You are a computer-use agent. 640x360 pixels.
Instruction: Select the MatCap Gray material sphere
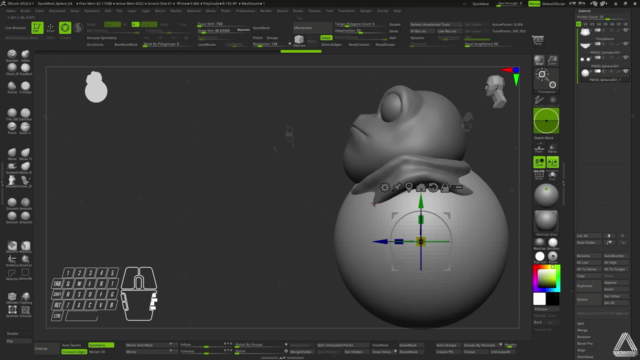pos(546,222)
